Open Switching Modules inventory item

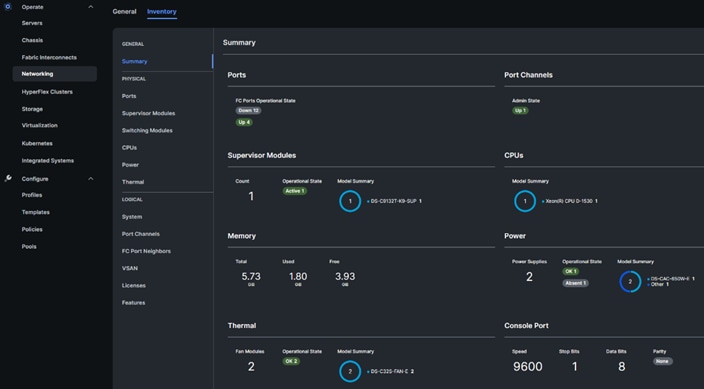147,130
